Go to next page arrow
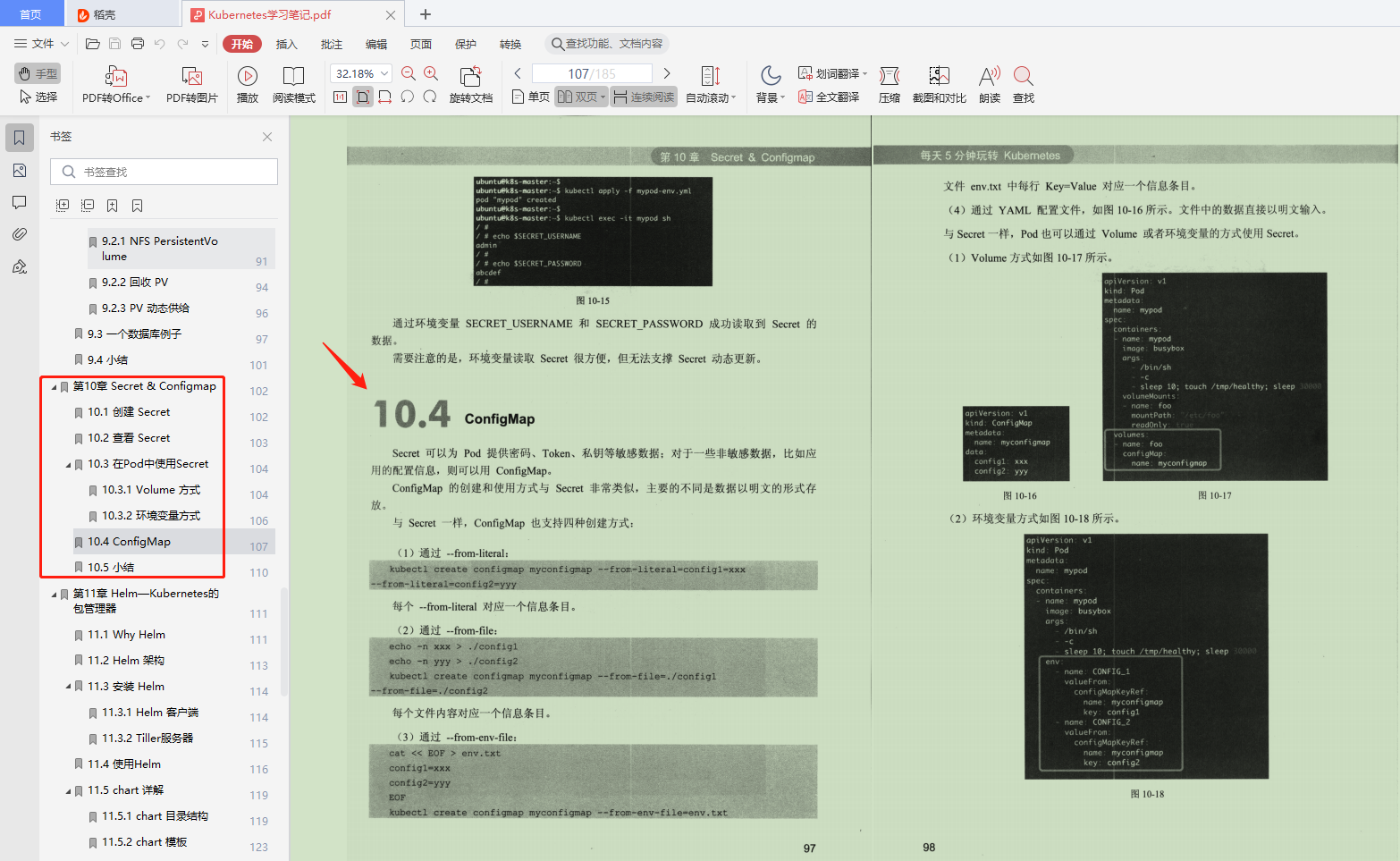 [667, 73]
